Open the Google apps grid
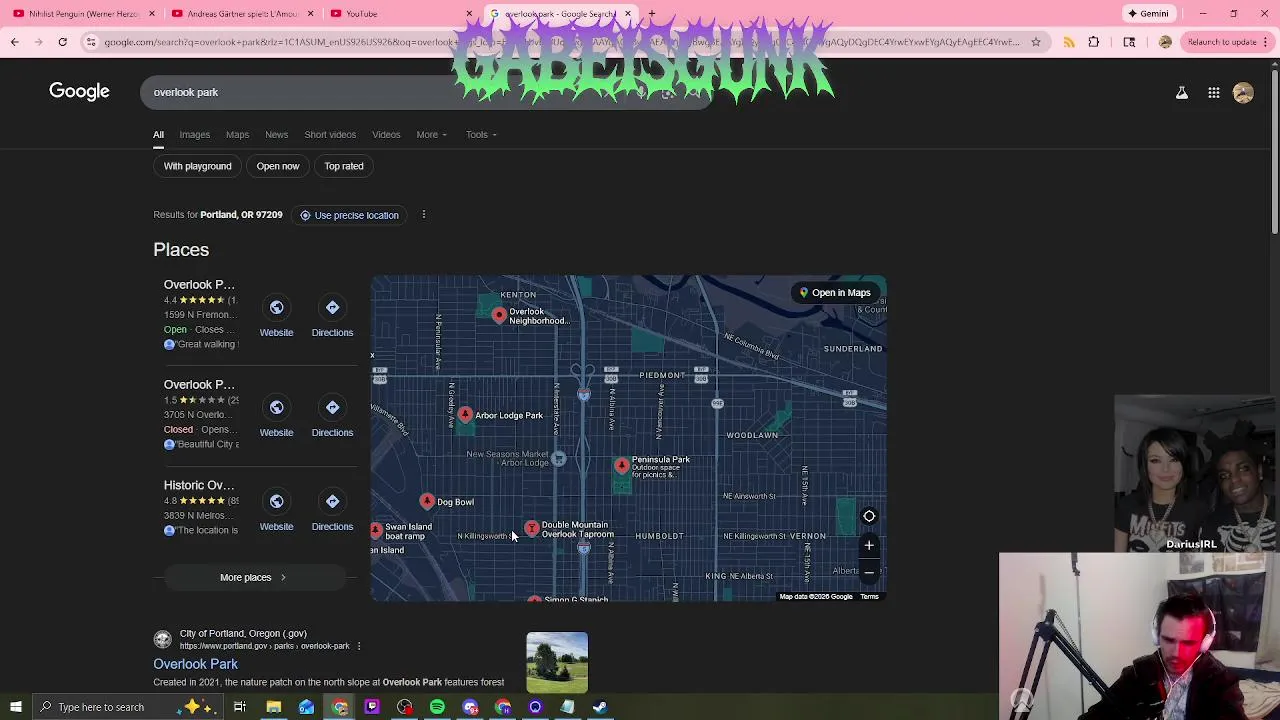1280x720 pixels. tap(1213, 93)
